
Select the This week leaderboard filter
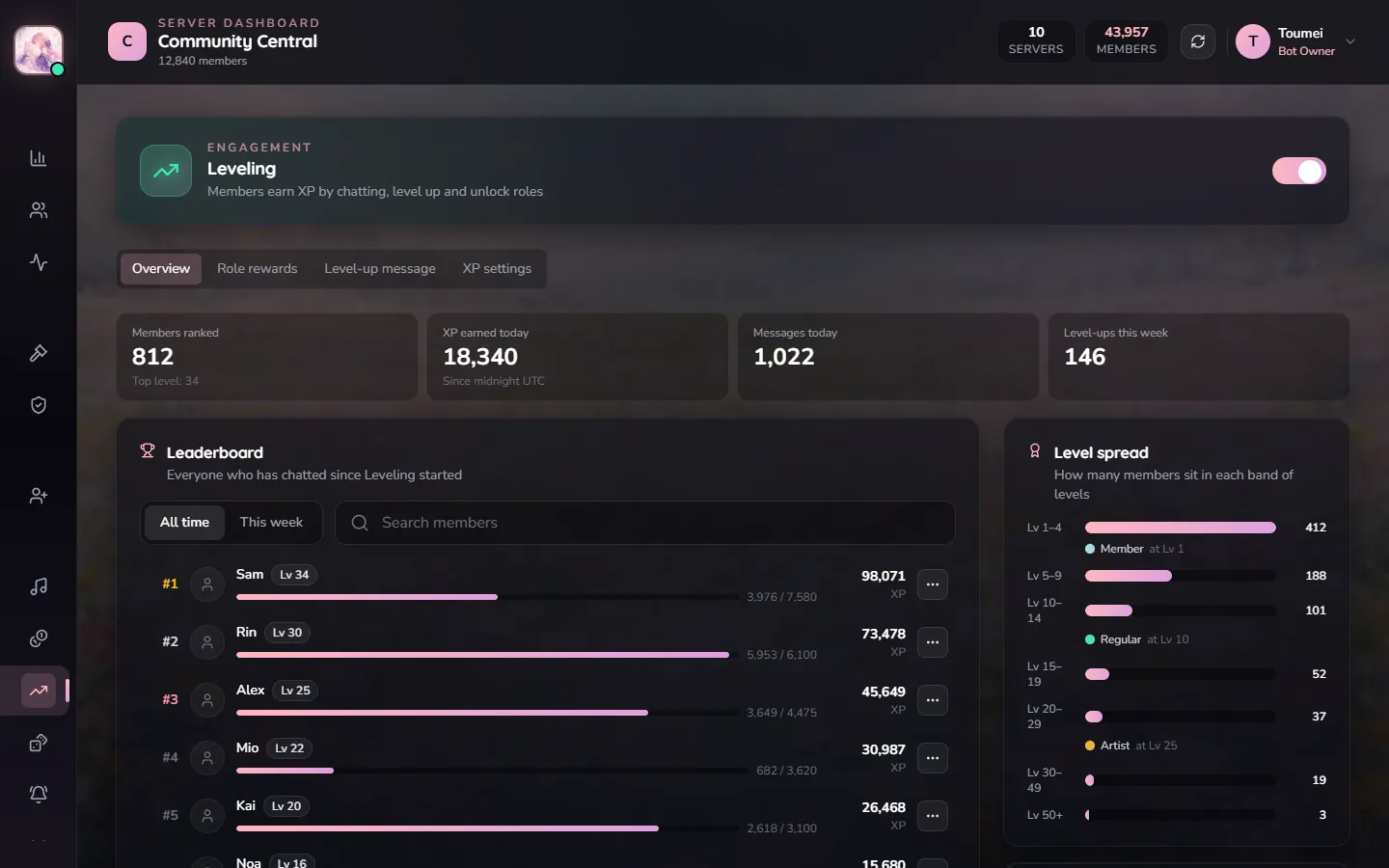tap(271, 522)
